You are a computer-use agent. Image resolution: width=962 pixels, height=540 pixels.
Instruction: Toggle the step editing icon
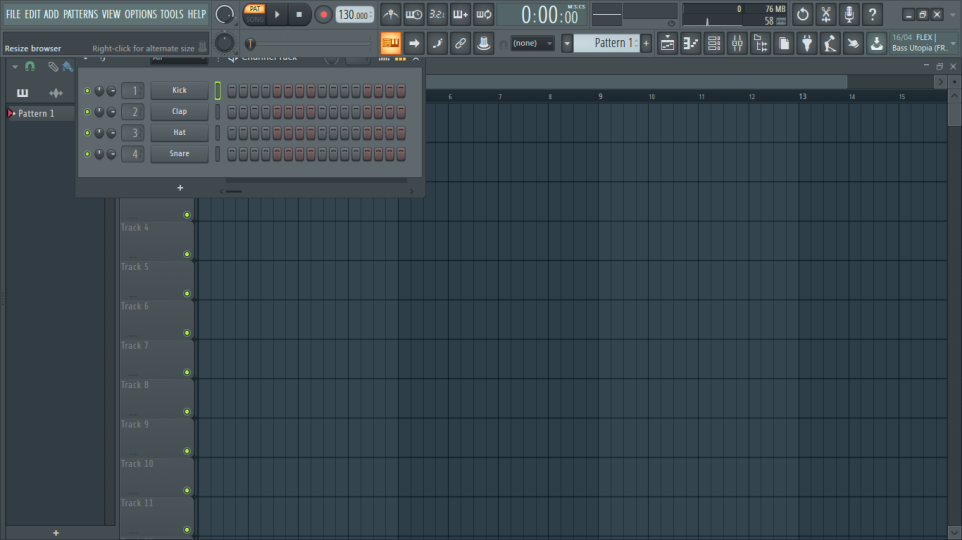(x=437, y=43)
